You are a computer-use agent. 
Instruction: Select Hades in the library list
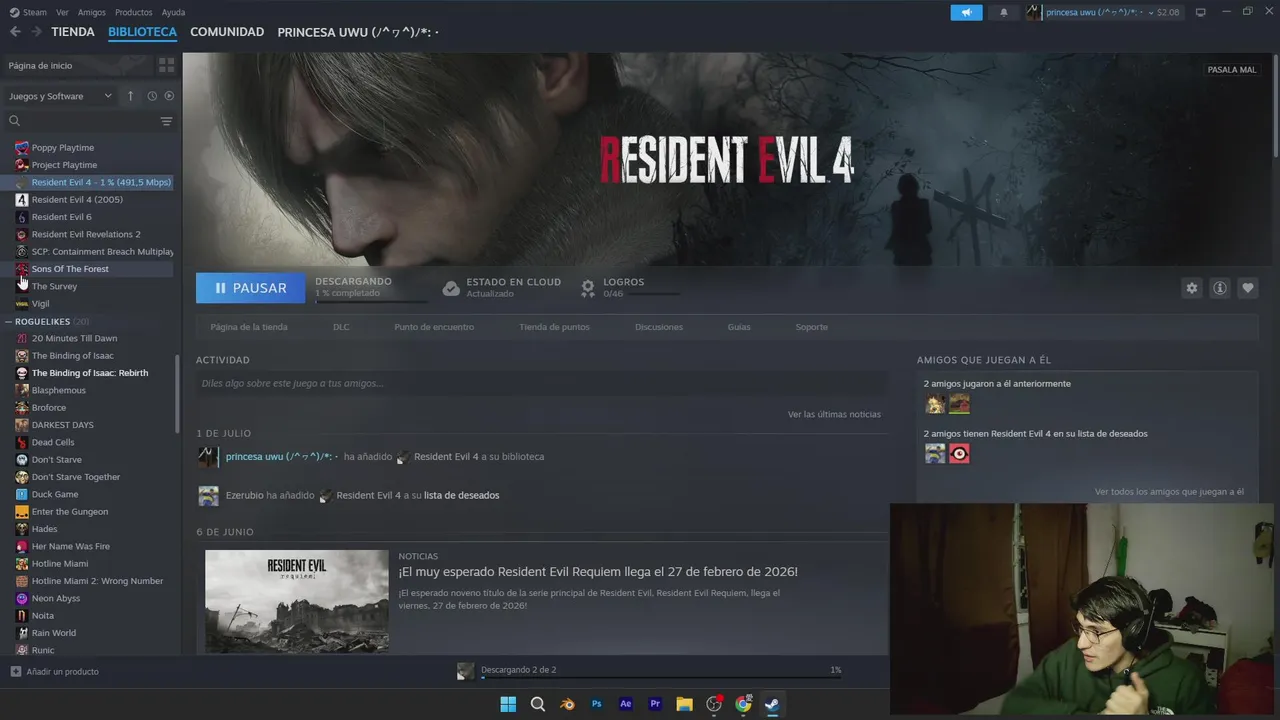44,529
